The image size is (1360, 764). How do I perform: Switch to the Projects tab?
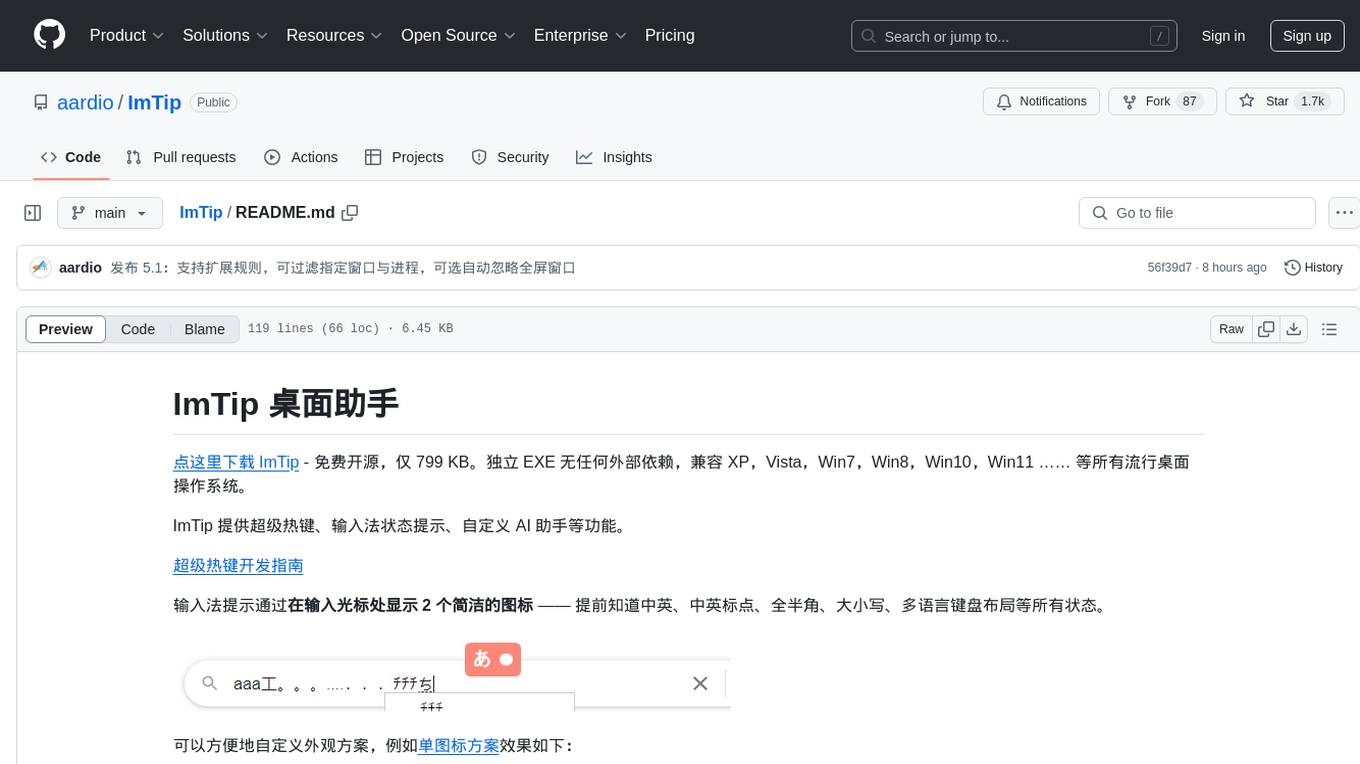pyautogui.click(x=404, y=157)
